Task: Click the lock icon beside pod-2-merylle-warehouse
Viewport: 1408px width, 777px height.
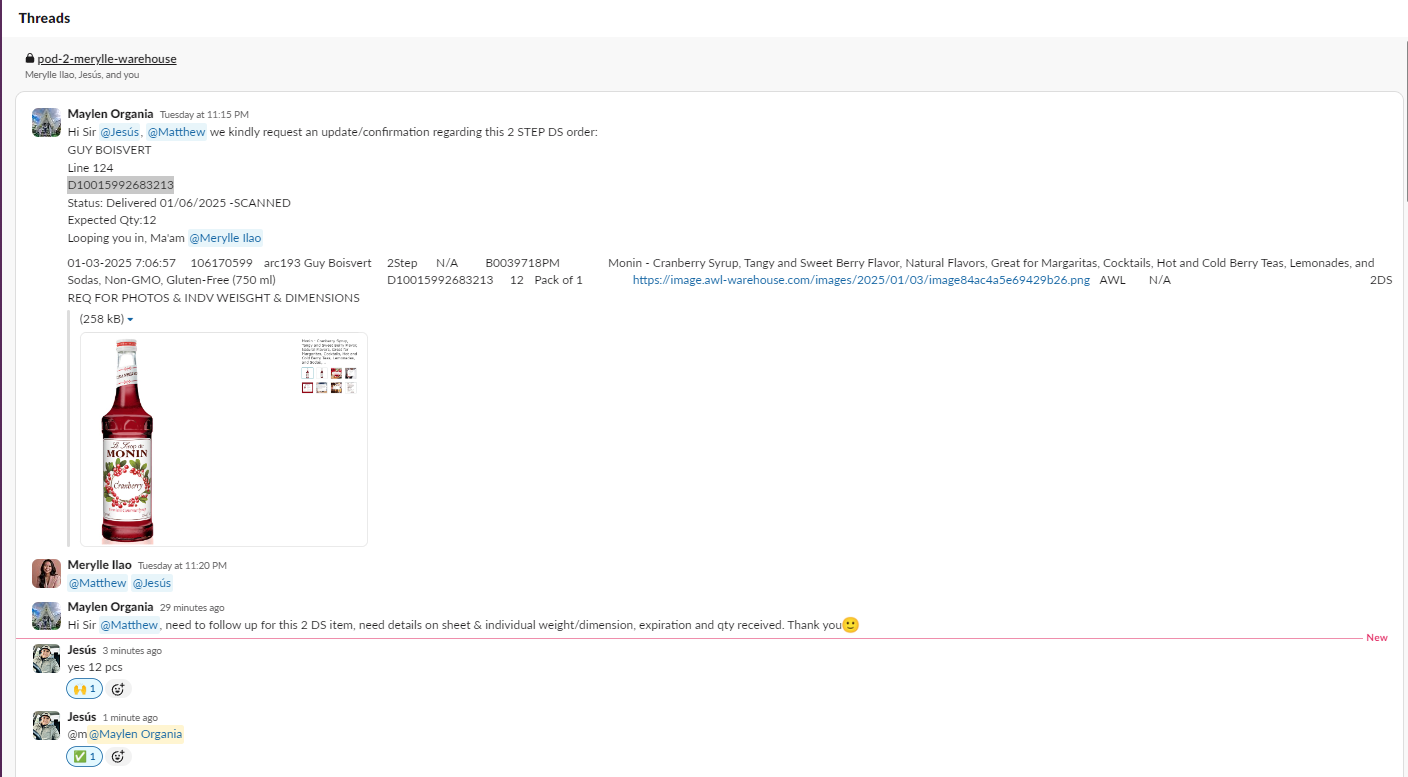Action: pos(30,59)
